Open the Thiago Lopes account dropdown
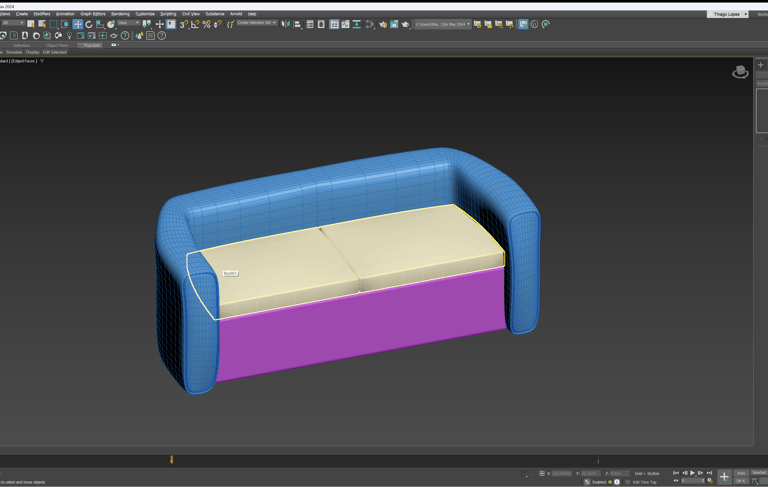 coord(728,14)
